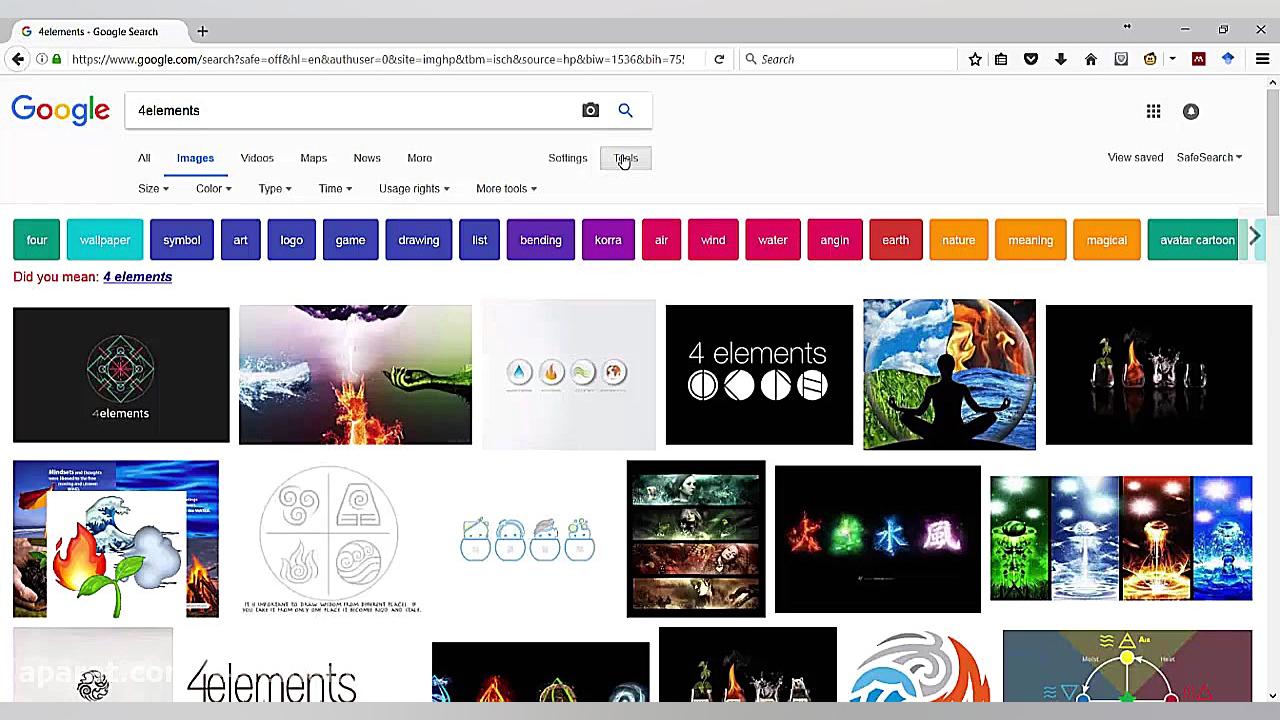Screen dimensions: 1280x720
Task: Open the Settings link
Action: tap(568, 158)
